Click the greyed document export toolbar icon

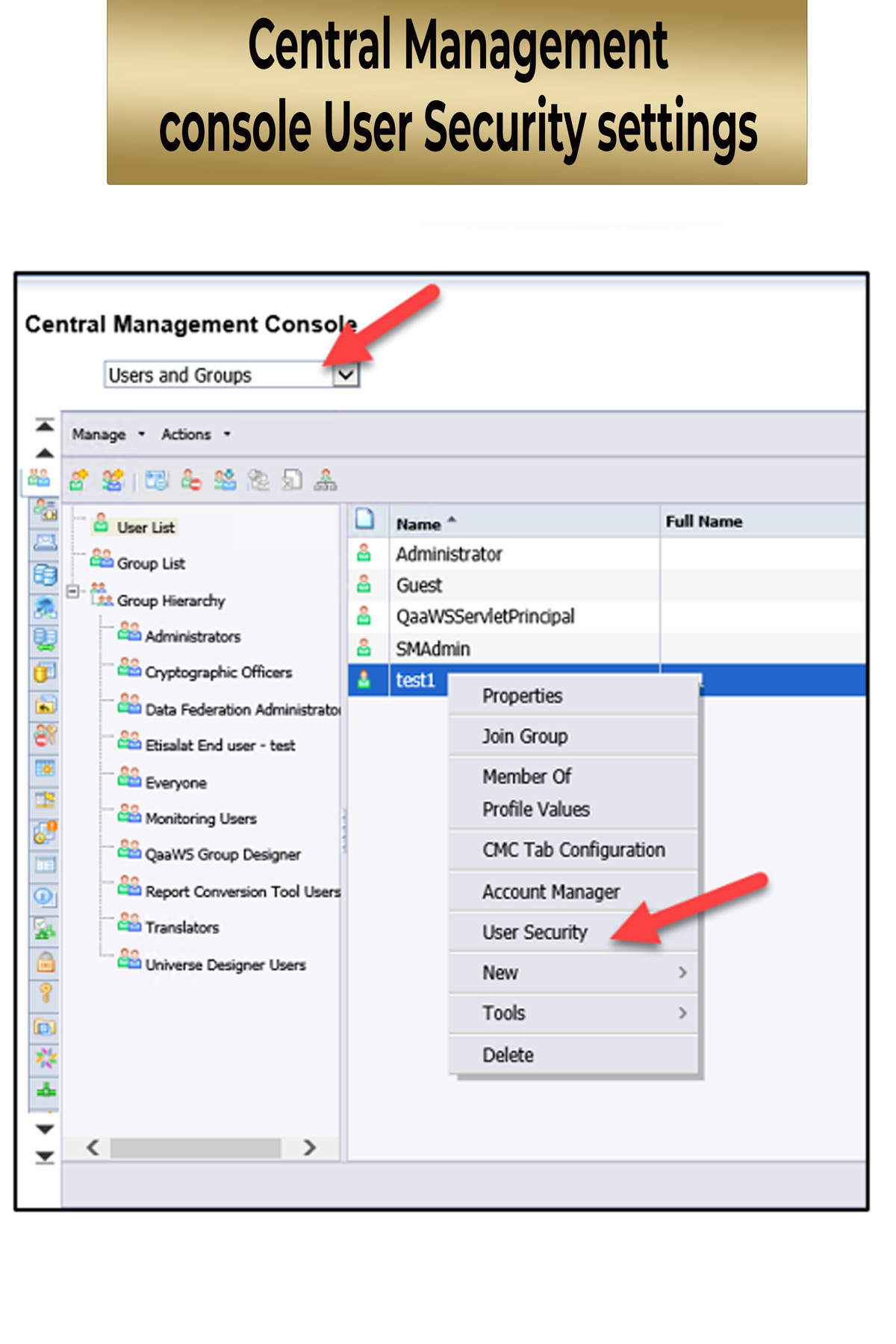coord(292,480)
